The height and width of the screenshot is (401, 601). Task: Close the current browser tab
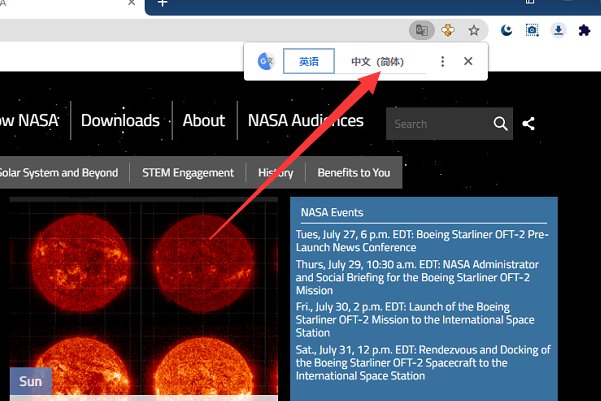131,3
